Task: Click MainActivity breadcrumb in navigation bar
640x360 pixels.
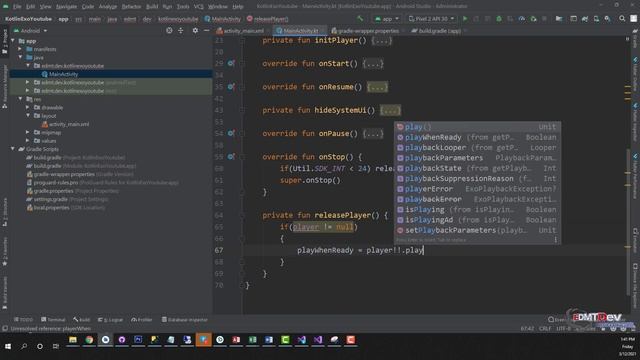Action: (x=222, y=19)
